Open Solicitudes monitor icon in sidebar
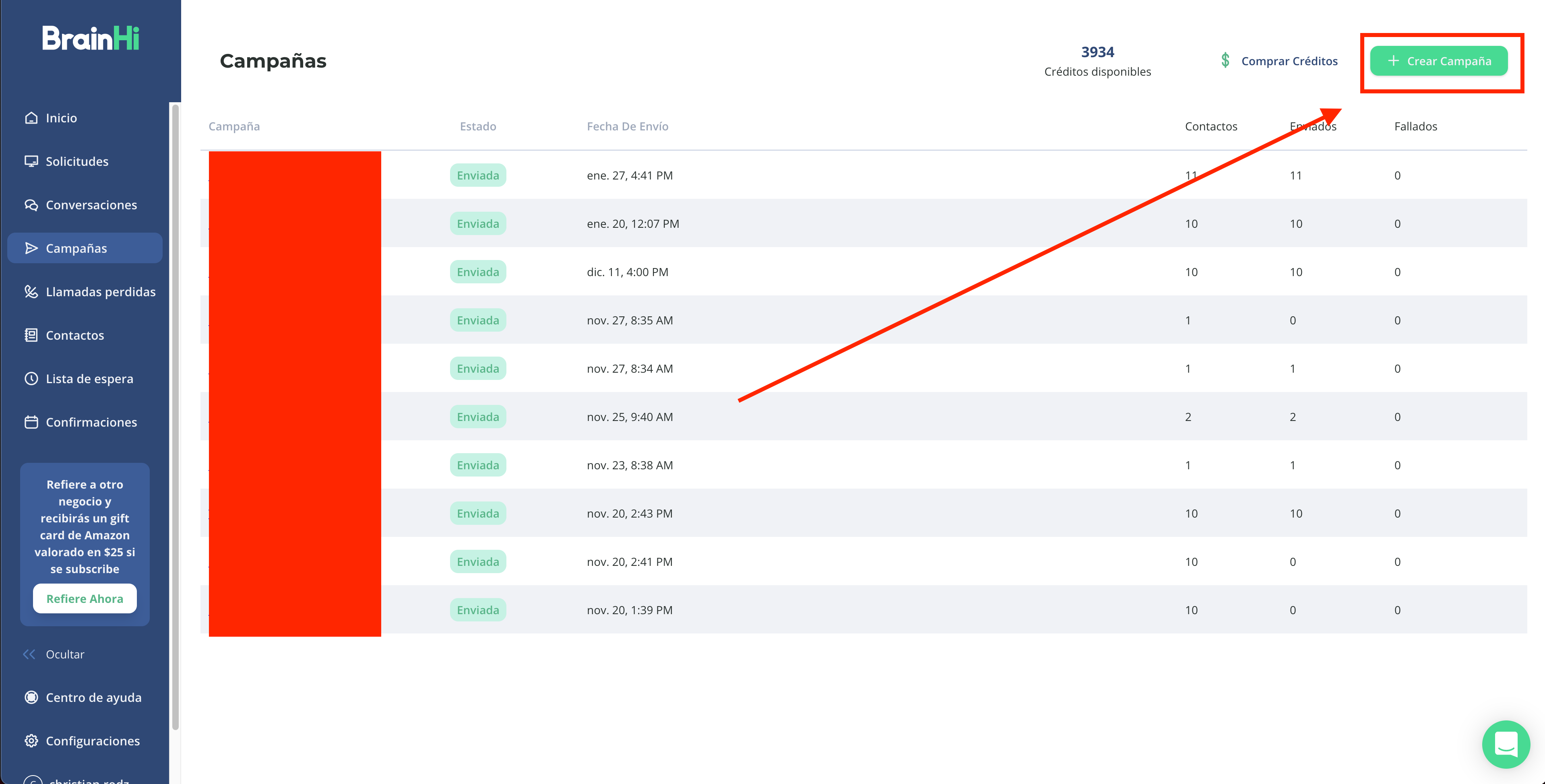The height and width of the screenshot is (784, 1545). pyautogui.click(x=31, y=161)
